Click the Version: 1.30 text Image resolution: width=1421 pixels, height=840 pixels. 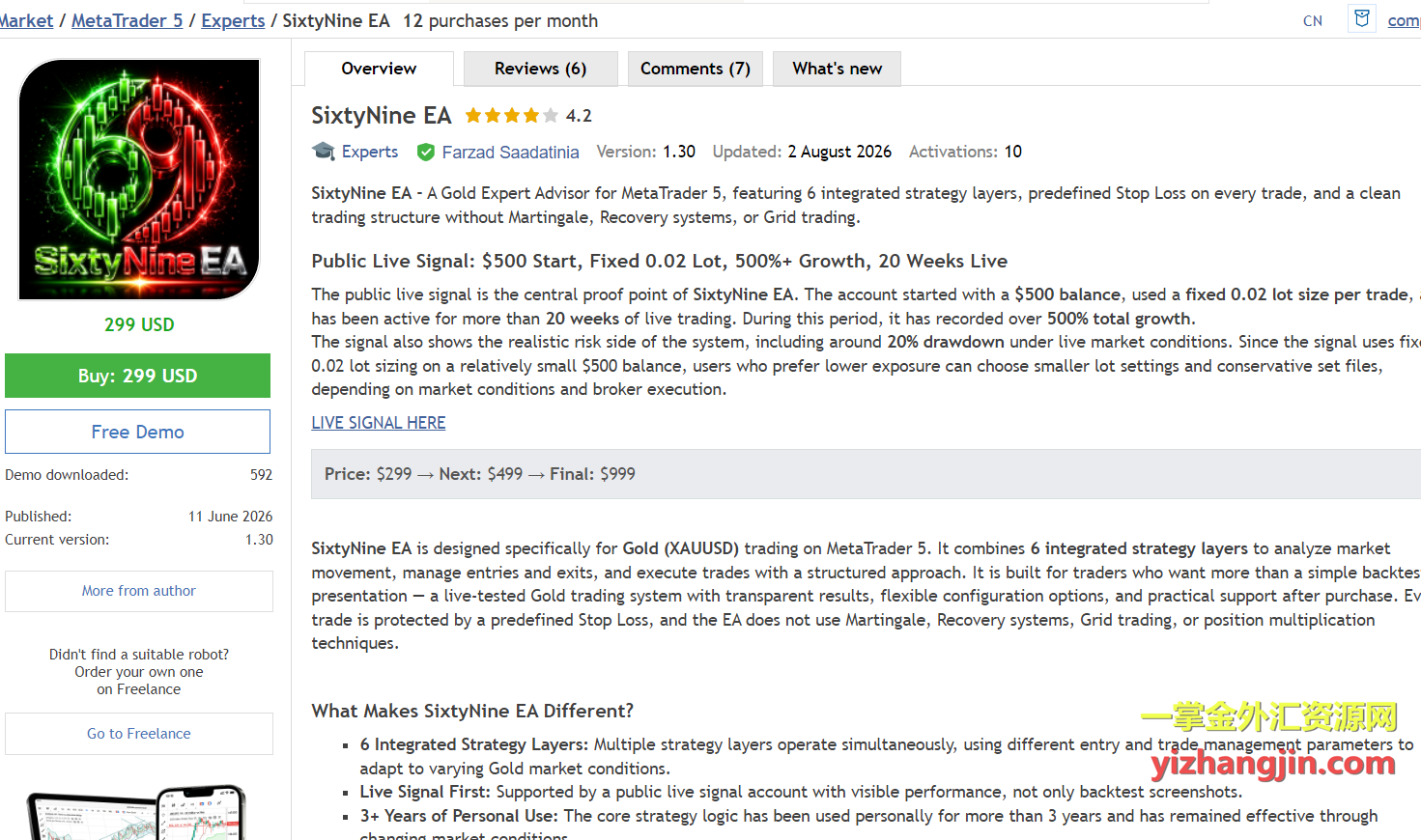click(x=645, y=152)
